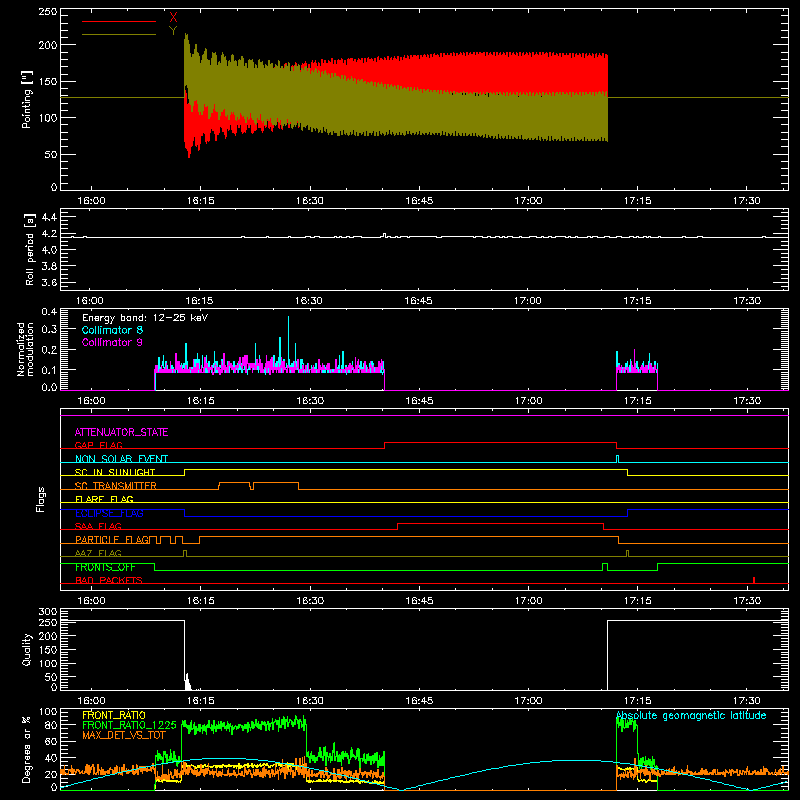The width and height of the screenshot is (800, 800).
Task: Click the Normalized modulation axis title
Action: pyautogui.click(x=26, y=349)
